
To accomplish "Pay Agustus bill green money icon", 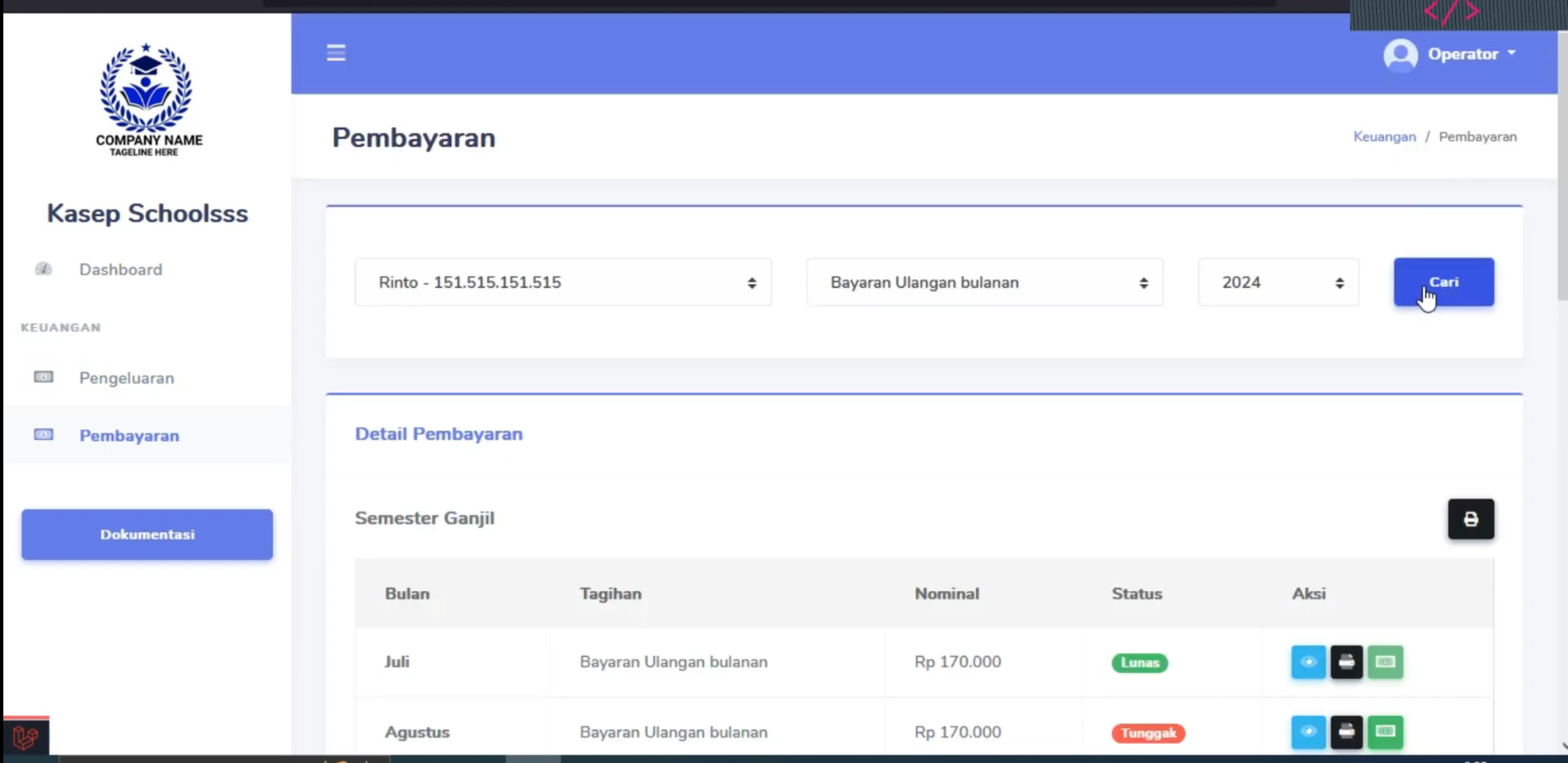I will click(x=1385, y=732).
